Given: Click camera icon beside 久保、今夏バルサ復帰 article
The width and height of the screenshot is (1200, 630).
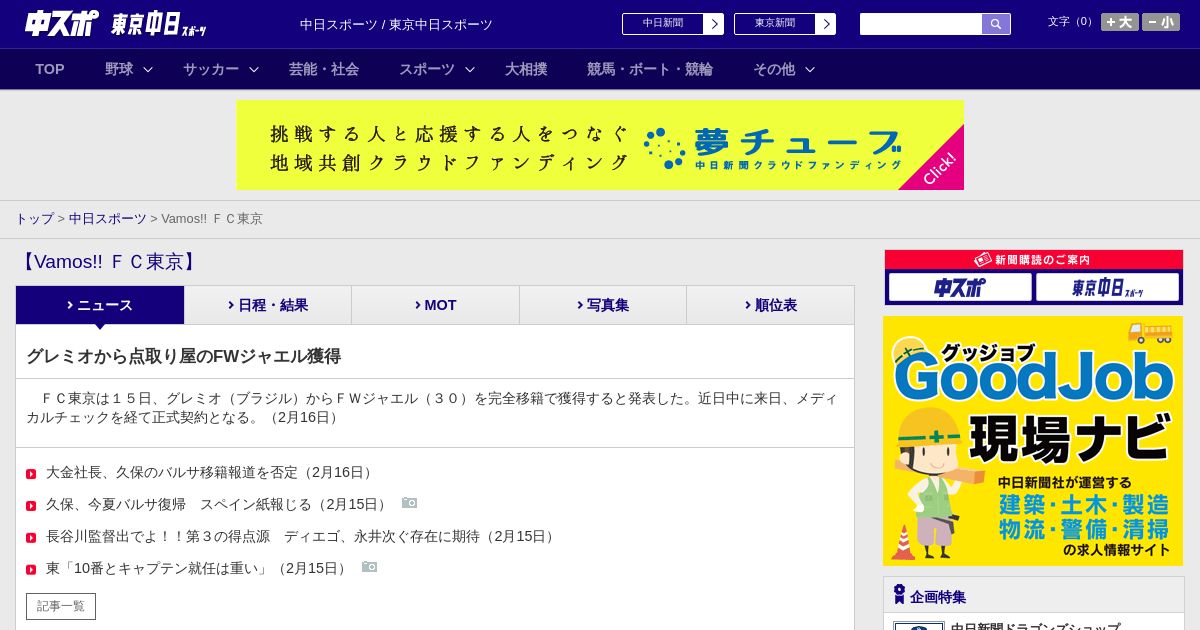Looking at the screenshot, I should pyautogui.click(x=409, y=503).
